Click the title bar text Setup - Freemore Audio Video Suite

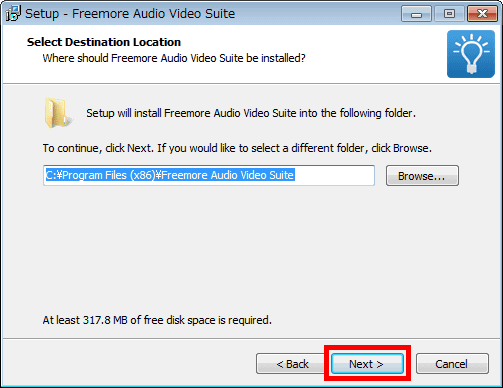130,14
